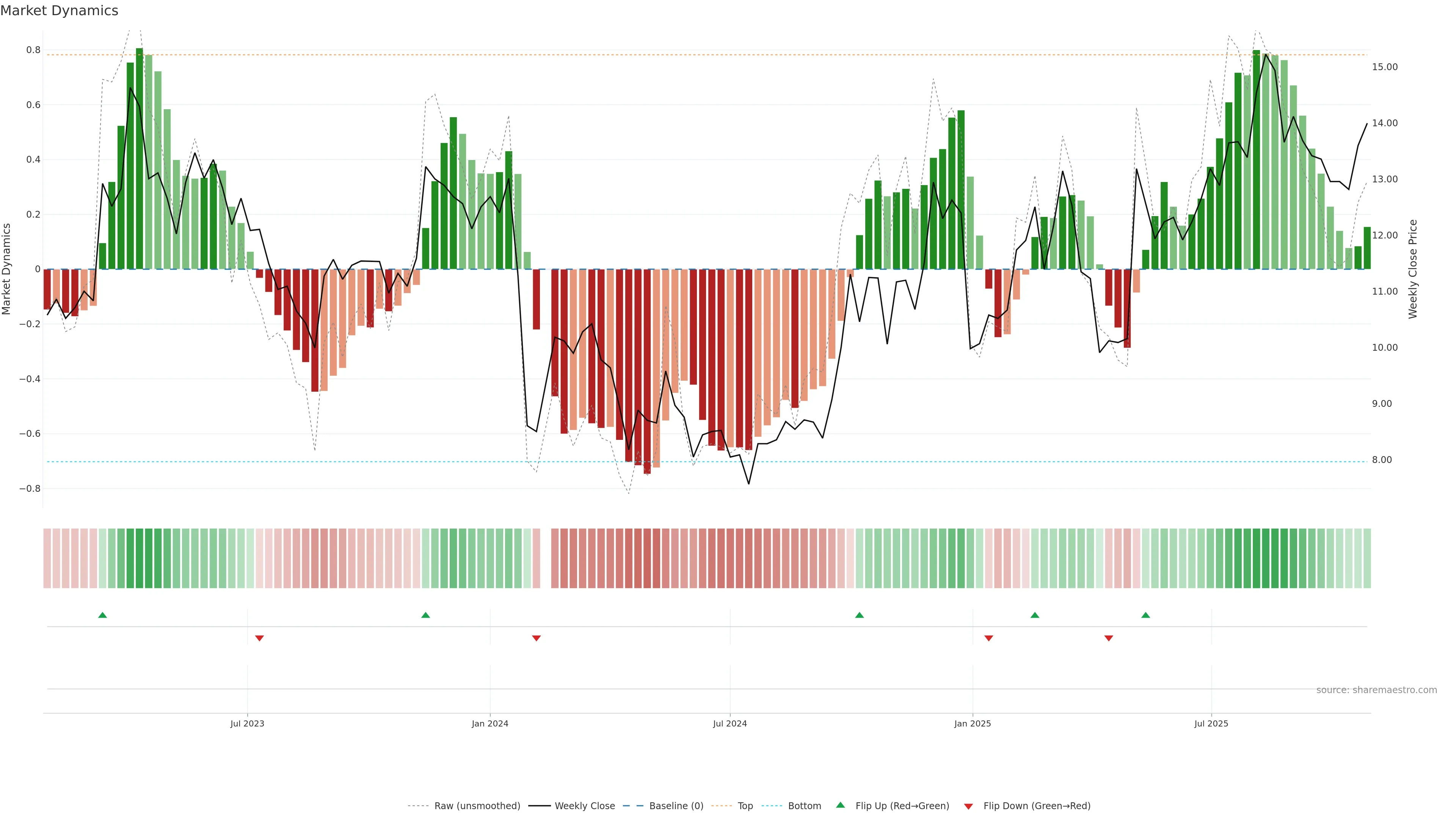Toggle the Baseline (0) legend entry
1456x819 pixels.
676,805
